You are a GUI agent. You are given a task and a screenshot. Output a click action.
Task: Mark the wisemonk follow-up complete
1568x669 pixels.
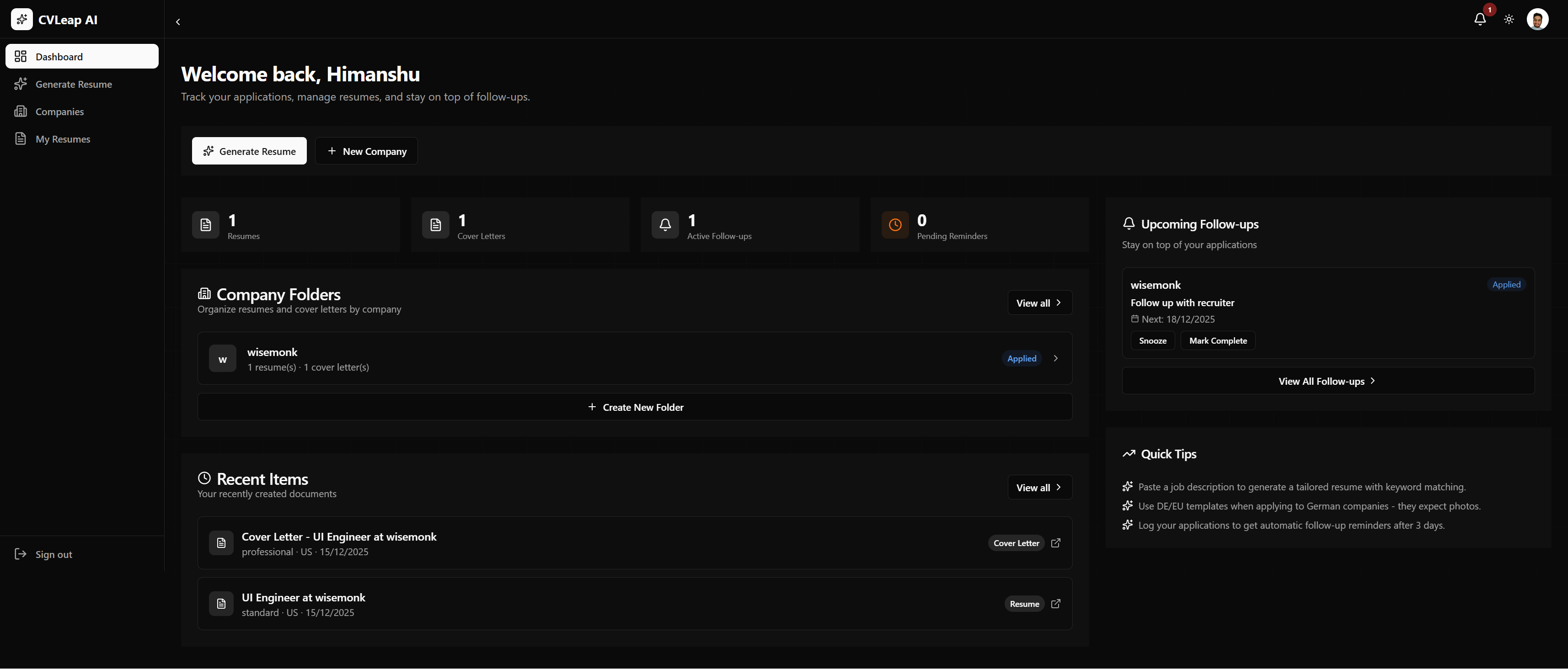point(1218,340)
